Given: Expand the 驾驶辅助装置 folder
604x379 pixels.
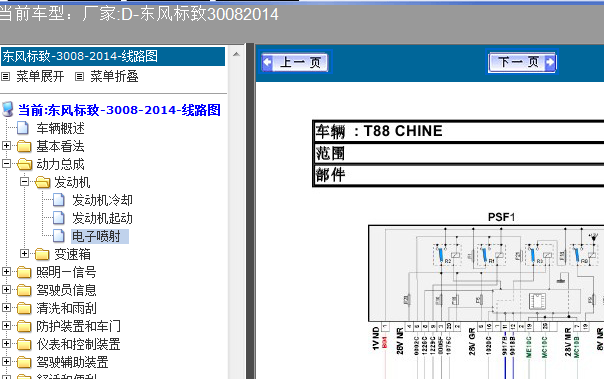Looking at the screenshot, I should (x=6, y=361).
